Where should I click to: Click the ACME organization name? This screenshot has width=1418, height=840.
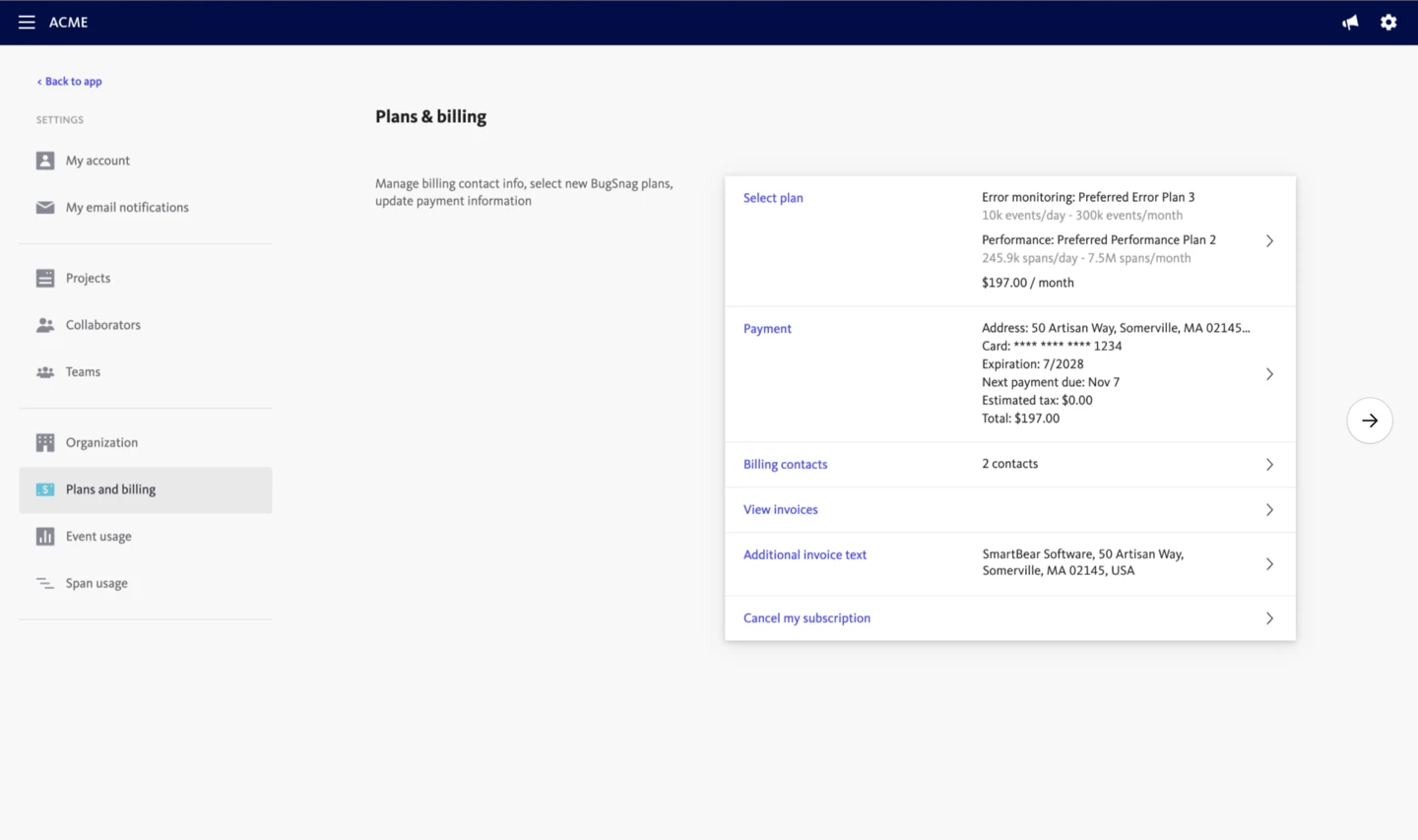[x=69, y=23]
